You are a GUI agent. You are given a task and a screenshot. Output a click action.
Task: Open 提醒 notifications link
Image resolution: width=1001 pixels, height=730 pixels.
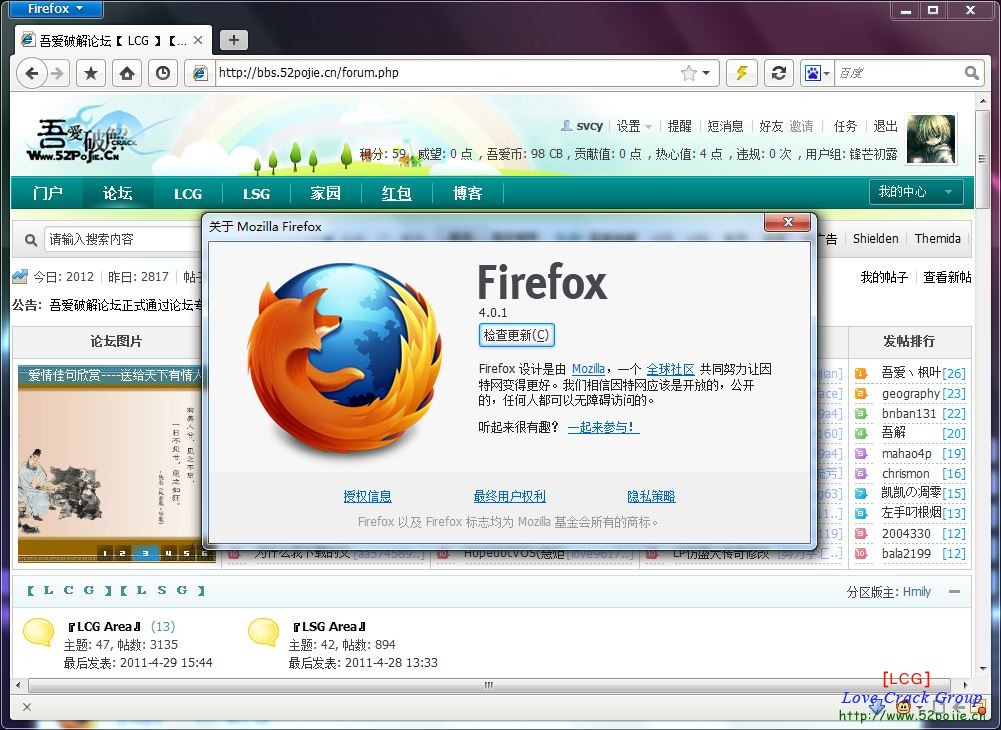tap(680, 126)
